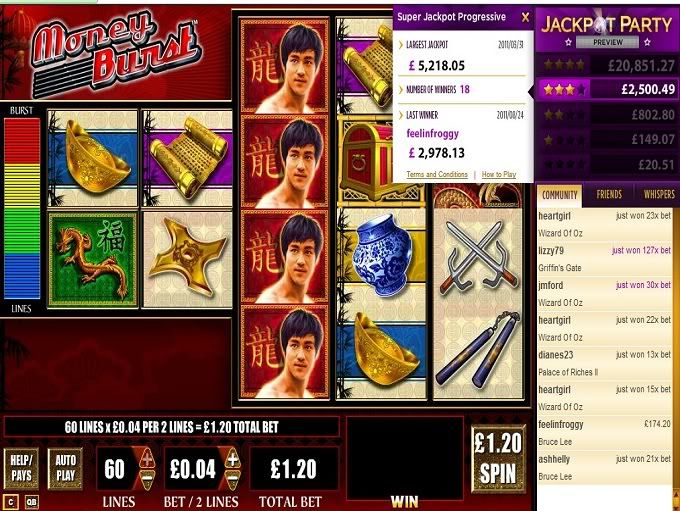Open the Terms and Conditions link

click(437, 174)
